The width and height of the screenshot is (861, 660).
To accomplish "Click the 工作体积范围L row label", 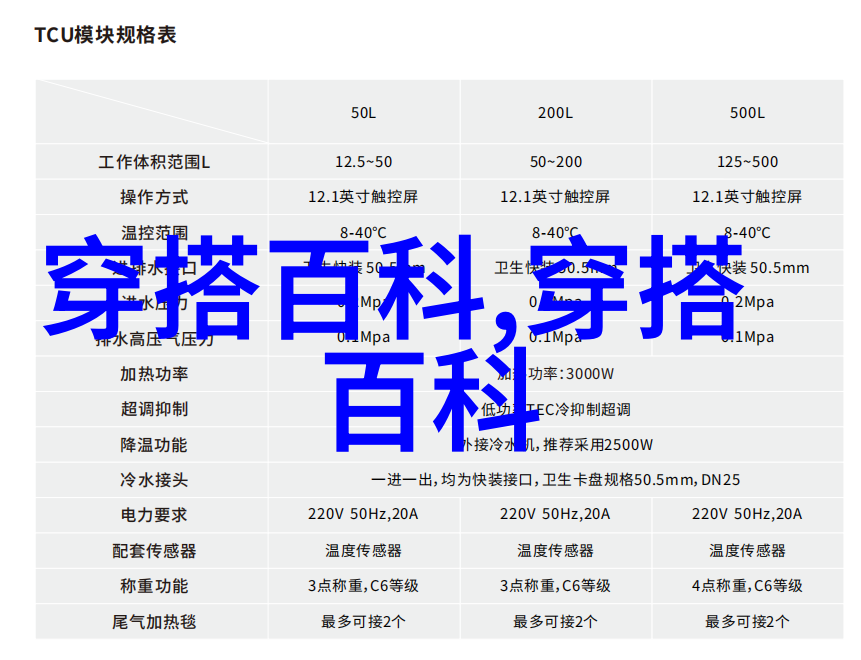I will [x=153, y=162].
